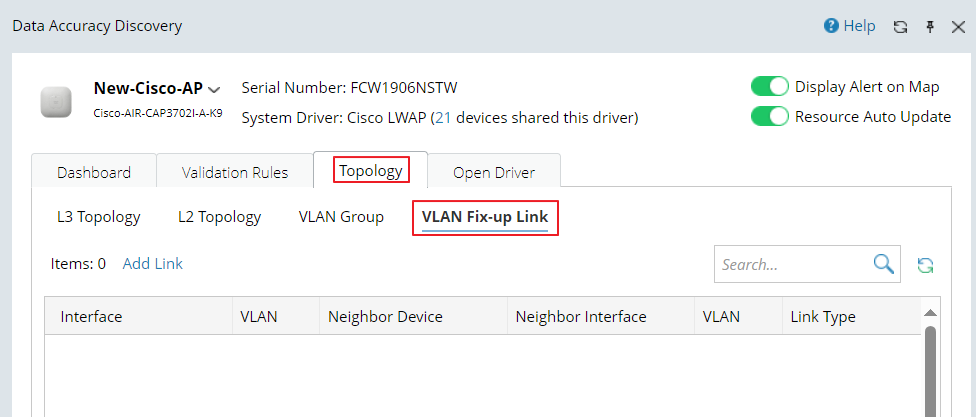976x417 pixels.
Task: Select the Open Driver tab
Action: click(494, 172)
